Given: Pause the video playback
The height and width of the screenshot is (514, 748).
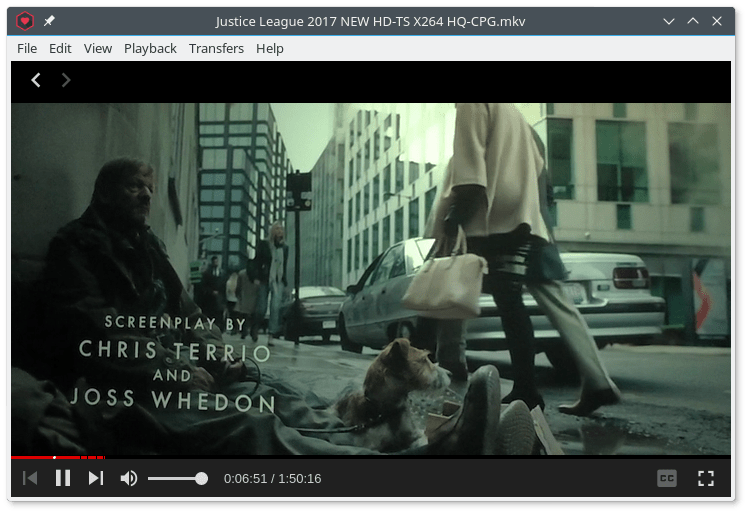Looking at the screenshot, I should pyautogui.click(x=63, y=478).
